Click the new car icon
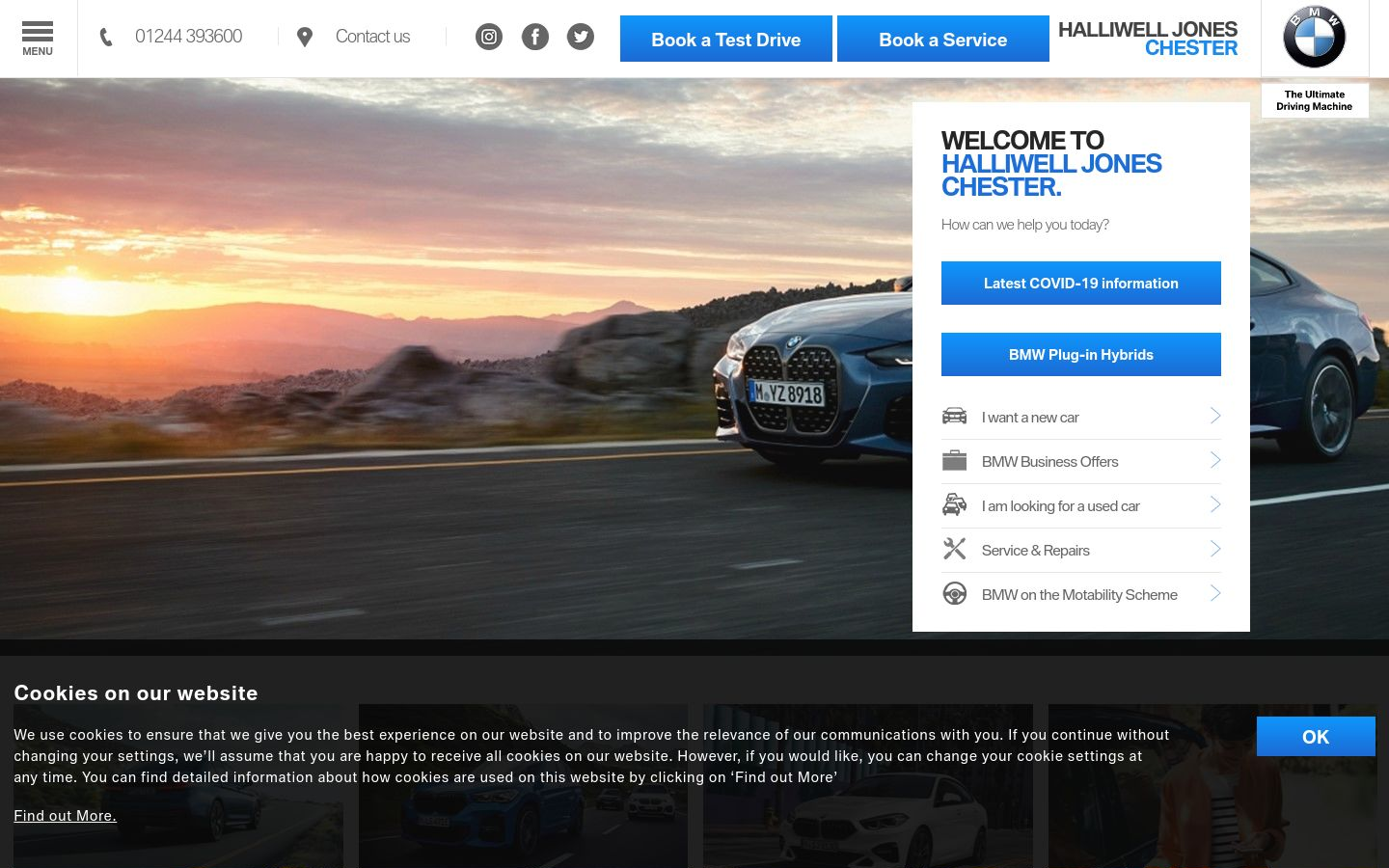 [954, 417]
